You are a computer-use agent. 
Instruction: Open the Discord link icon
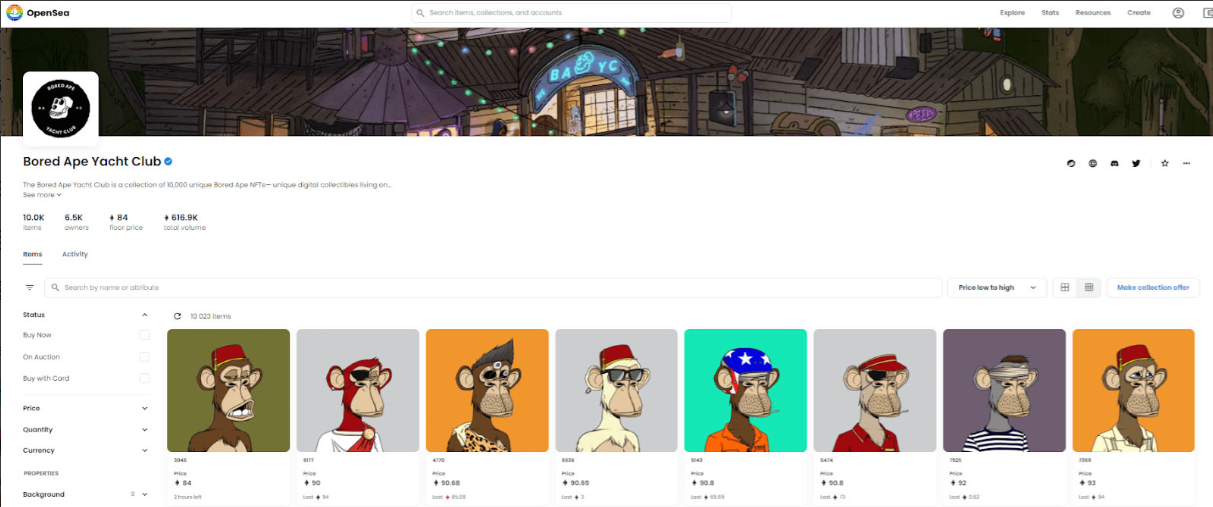1114,163
